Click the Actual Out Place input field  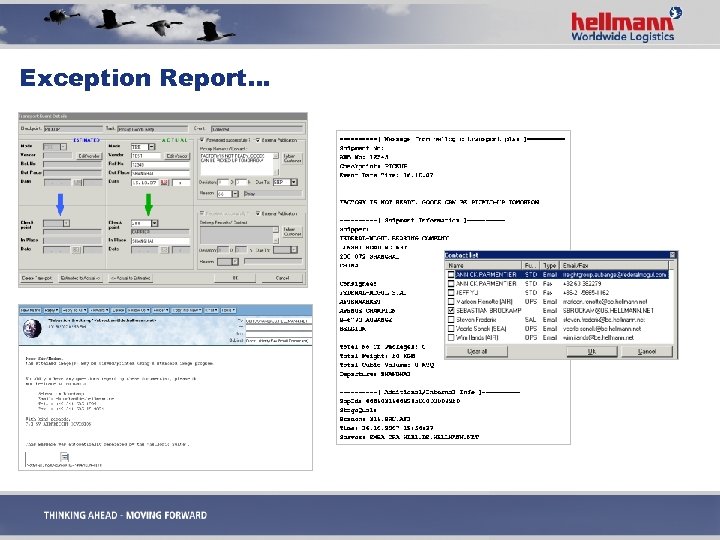pyautogui.click(x=160, y=173)
